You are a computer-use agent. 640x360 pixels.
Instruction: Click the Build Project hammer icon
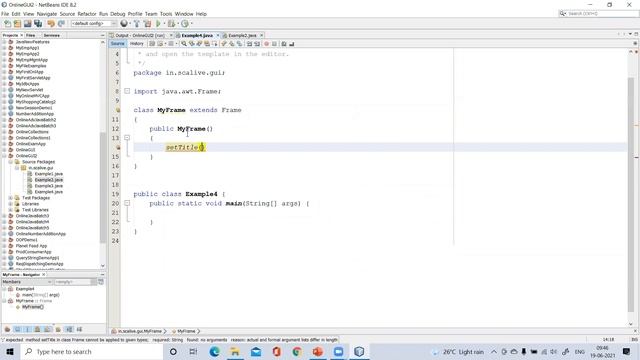tap(137, 24)
